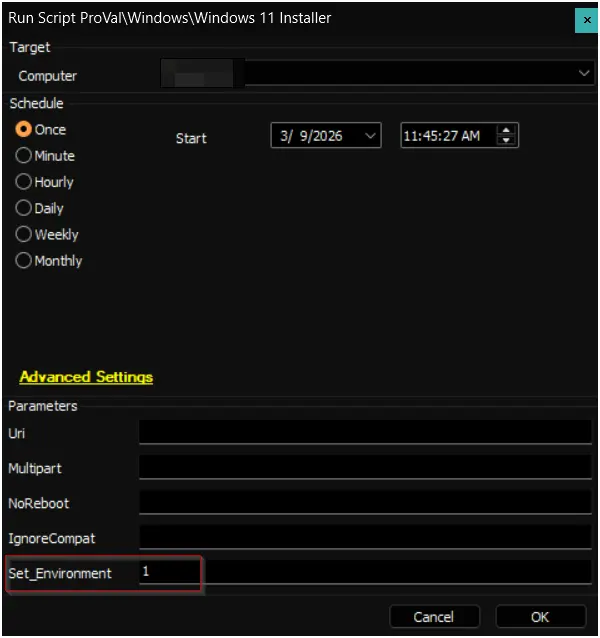Choose the Hourly schedule radio button

pos(24,182)
